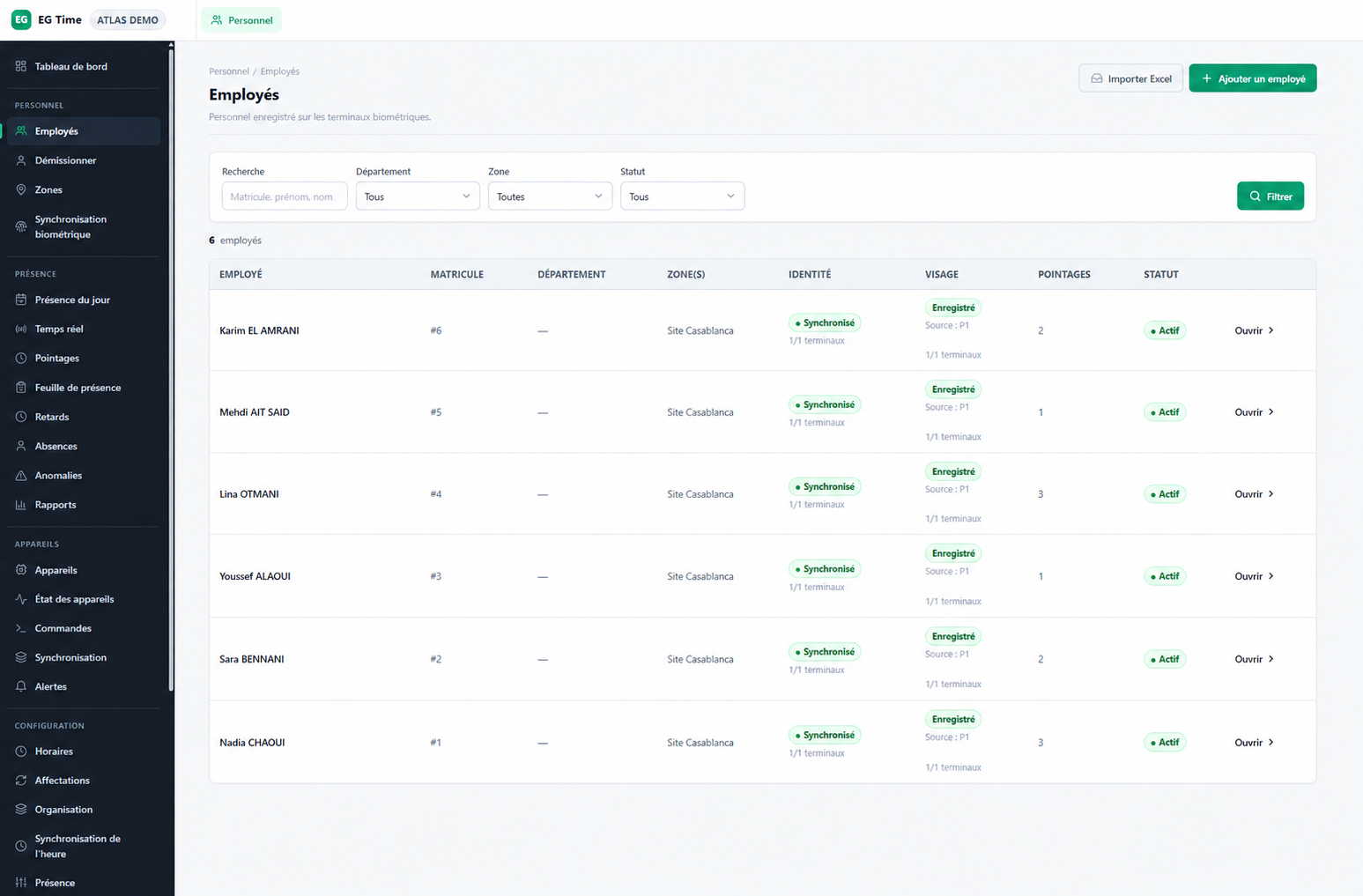The width and height of the screenshot is (1363, 896).
Task: Click the Synchronisation biométrique fingerprint icon
Action: click(x=21, y=226)
